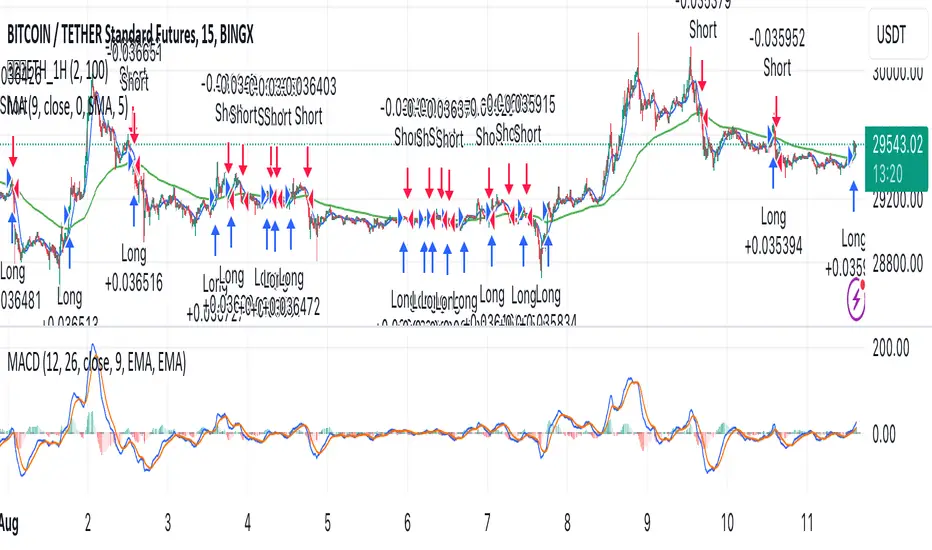Open the USDT currency selector
The height and width of the screenshot is (550, 932).
click(898, 34)
